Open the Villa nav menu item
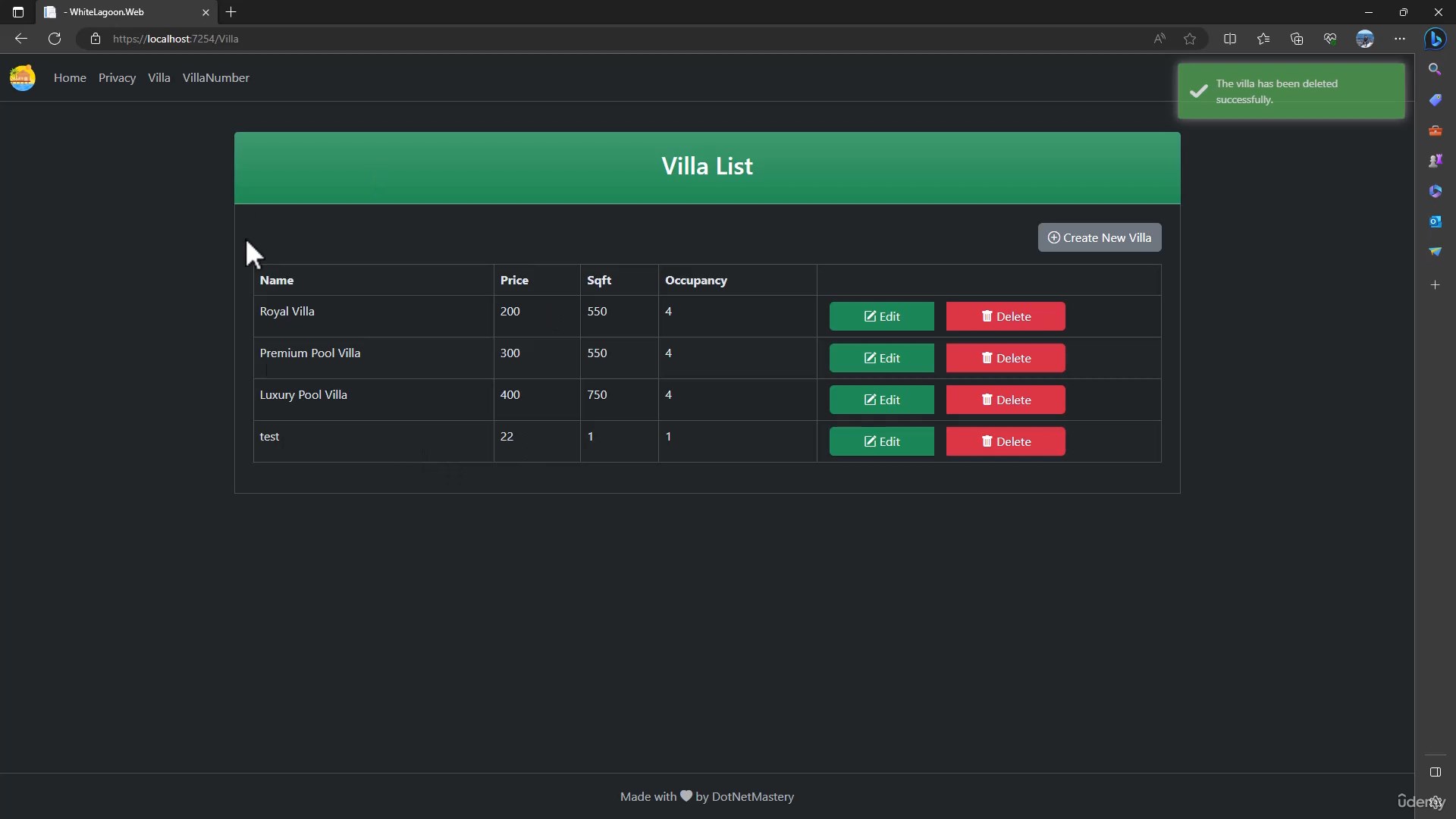The image size is (1456, 819). click(x=158, y=78)
